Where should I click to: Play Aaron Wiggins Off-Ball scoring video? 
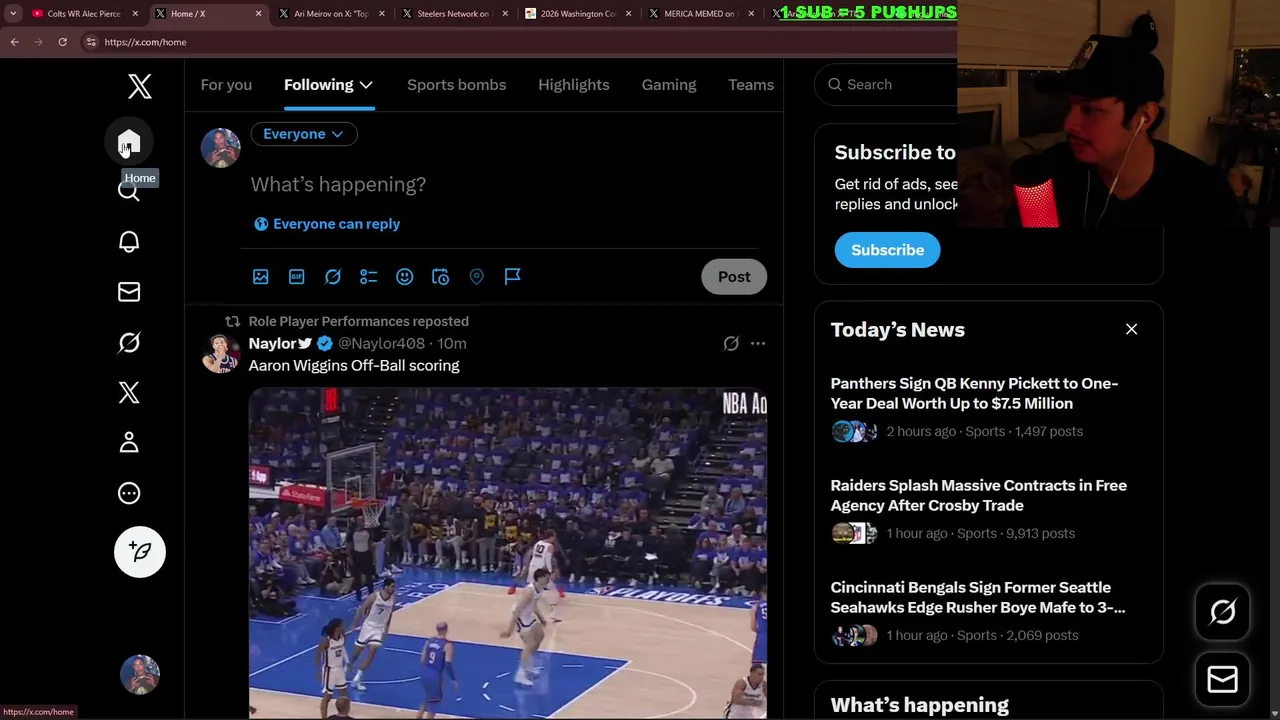coord(508,553)
